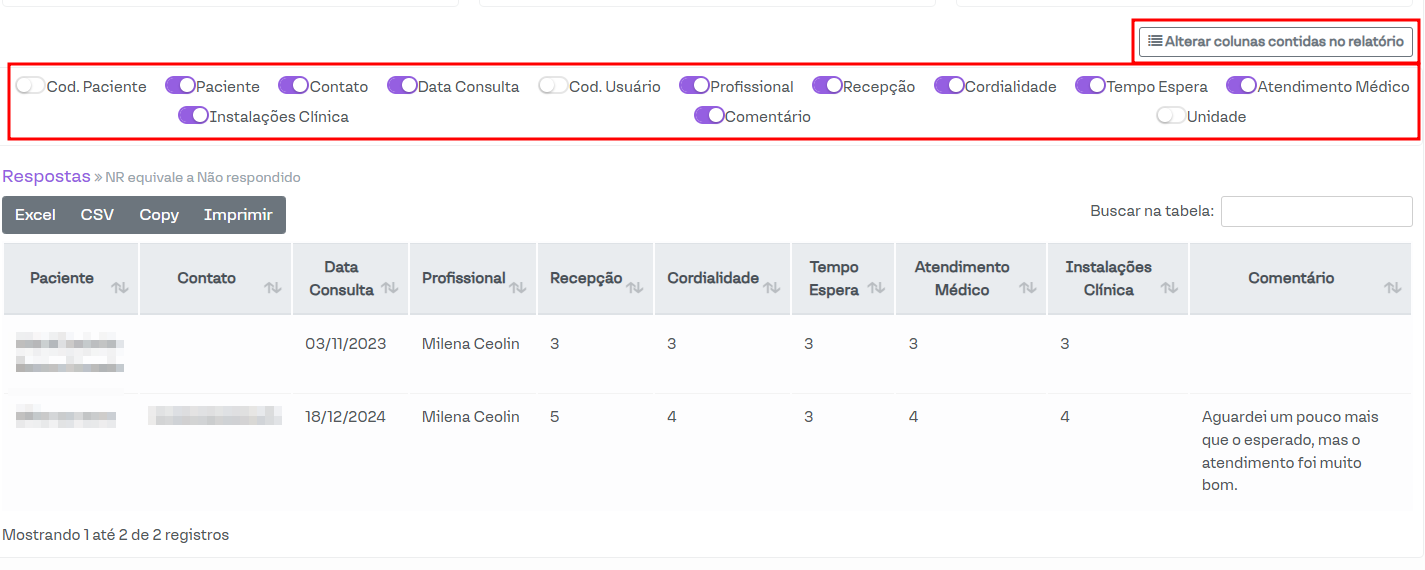Enable the Cod. Paciente column toggle
The image size is (1425, 570).
(31, 86)
